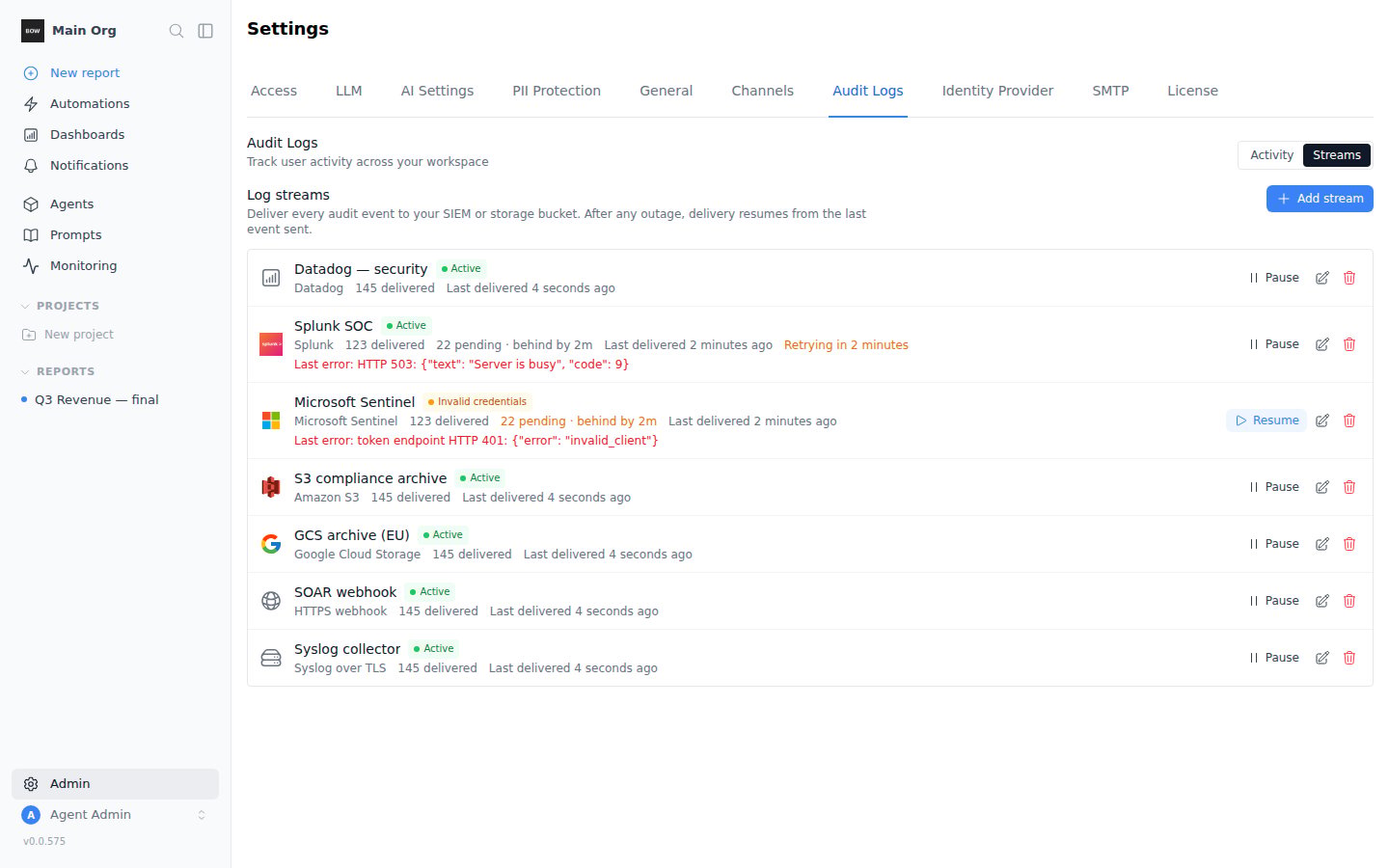This screenshot has width=1389, height=868.
Task: Edit the Datadog — security stream
Action: coord(1322,278)
